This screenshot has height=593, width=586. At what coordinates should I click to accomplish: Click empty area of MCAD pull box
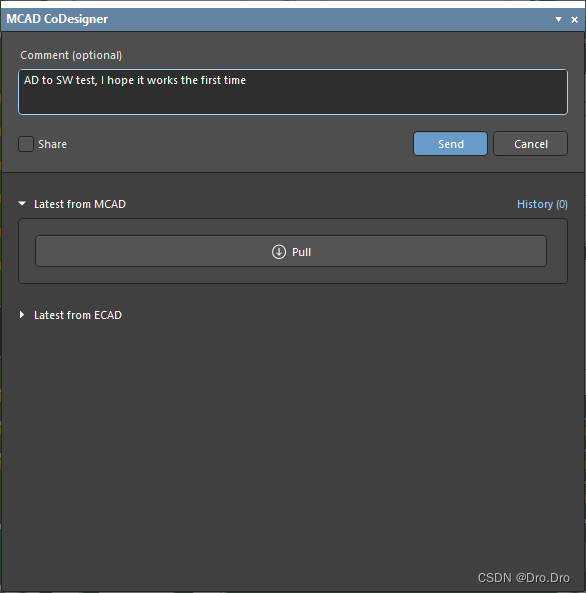coord(293,275)
